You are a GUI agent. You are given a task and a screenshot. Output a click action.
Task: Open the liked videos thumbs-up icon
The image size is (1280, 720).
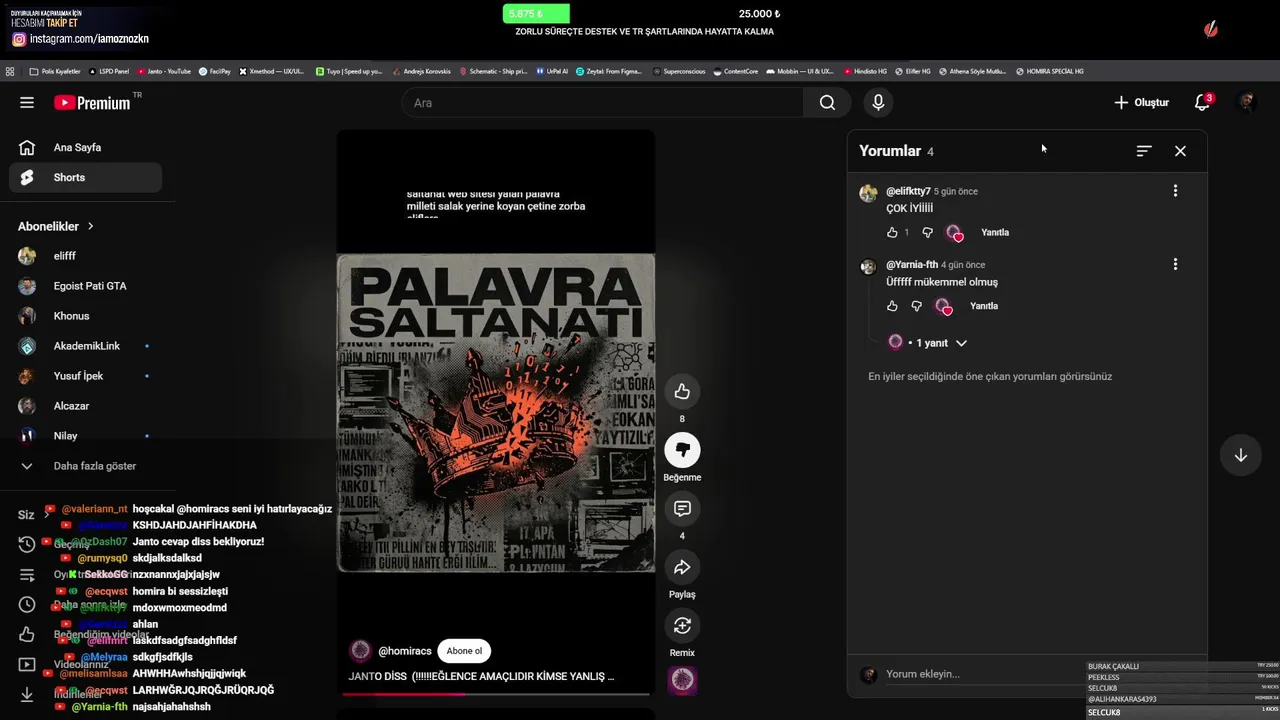[x=27, y=635]
